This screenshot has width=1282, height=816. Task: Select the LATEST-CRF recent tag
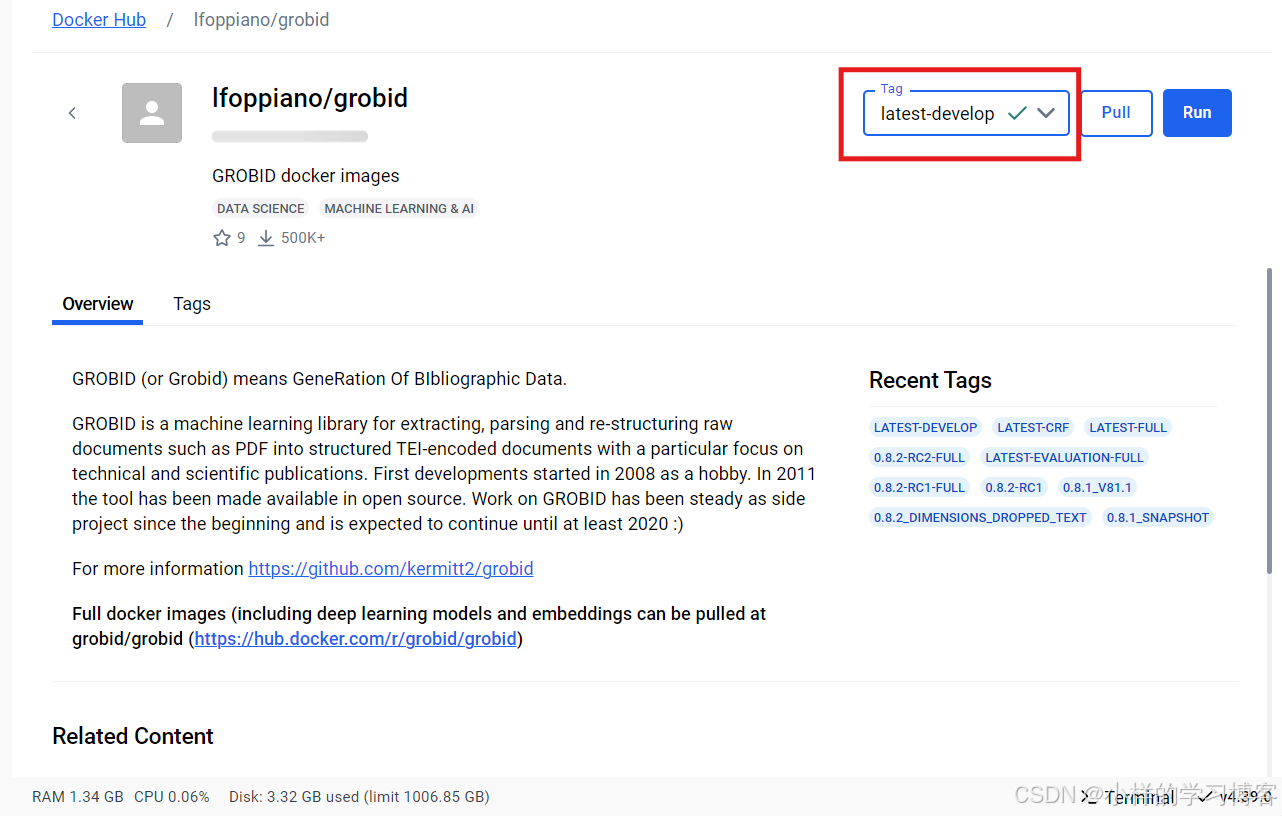1033,427
